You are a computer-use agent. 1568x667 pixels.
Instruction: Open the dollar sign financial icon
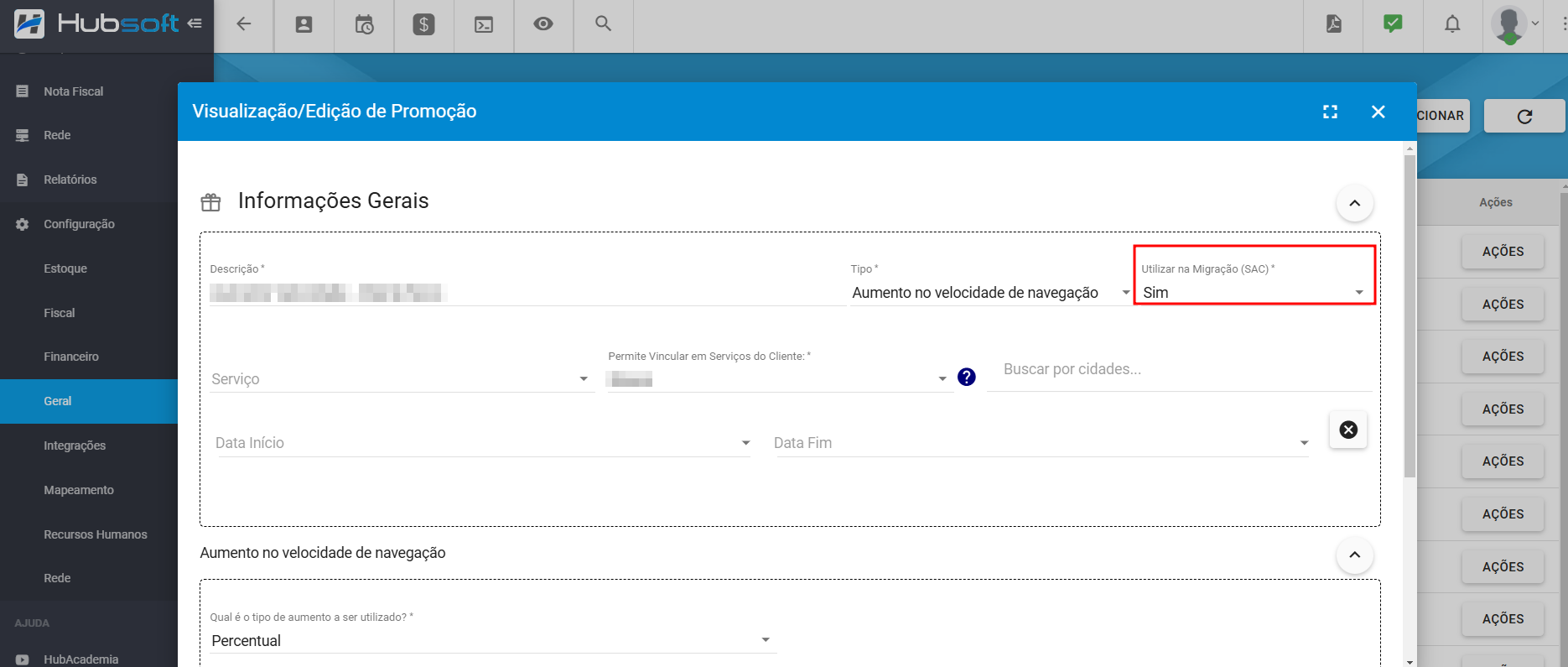point(423,24)
